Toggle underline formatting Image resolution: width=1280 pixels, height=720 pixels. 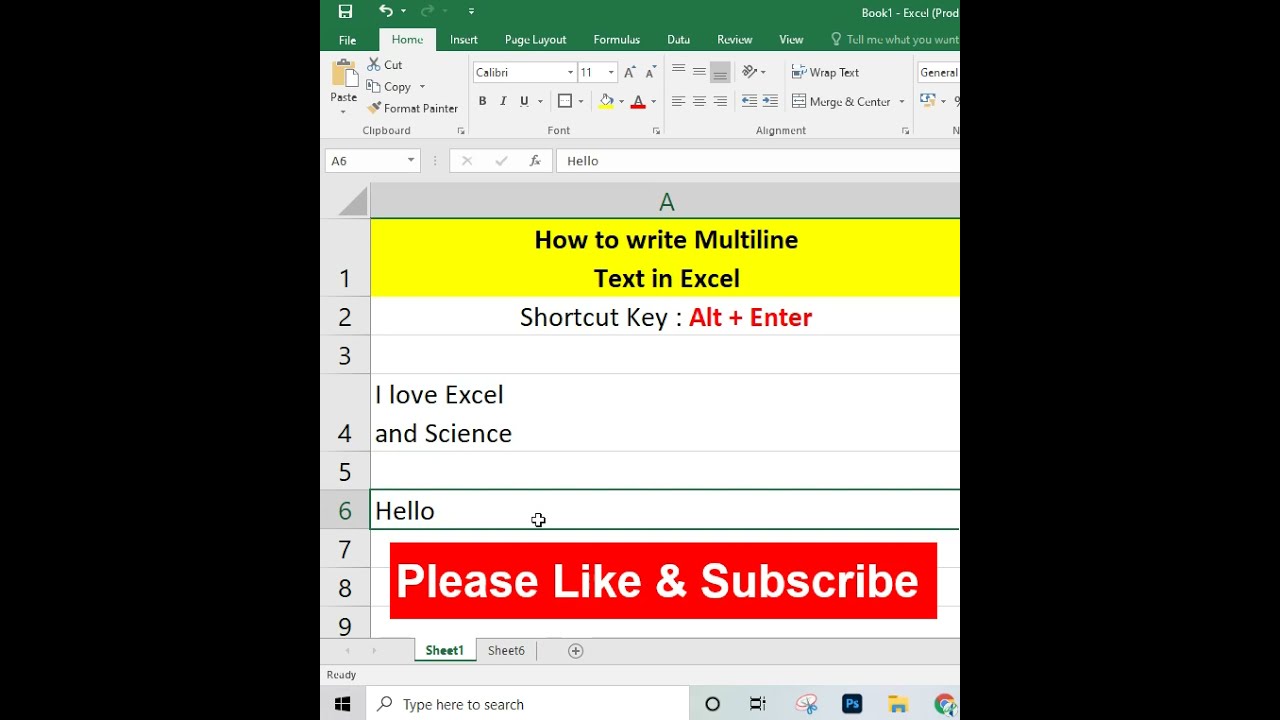pos(523,101)
